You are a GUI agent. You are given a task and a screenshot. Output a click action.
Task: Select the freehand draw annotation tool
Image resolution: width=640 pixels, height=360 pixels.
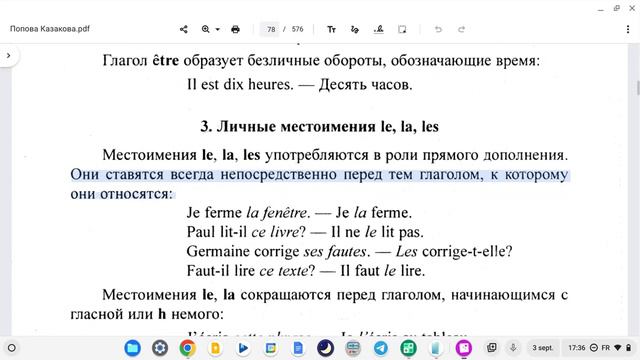point(355,29)
